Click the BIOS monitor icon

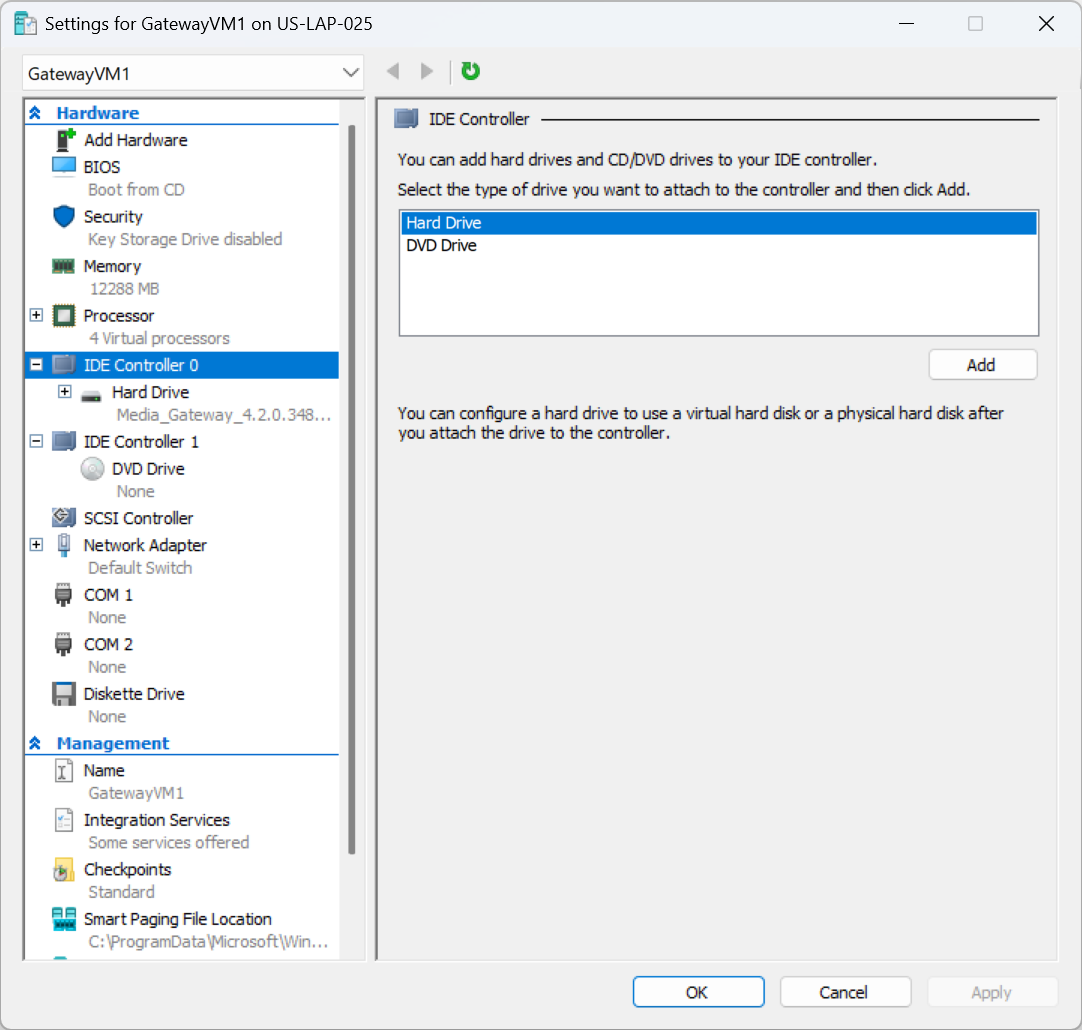coord(63,166)
